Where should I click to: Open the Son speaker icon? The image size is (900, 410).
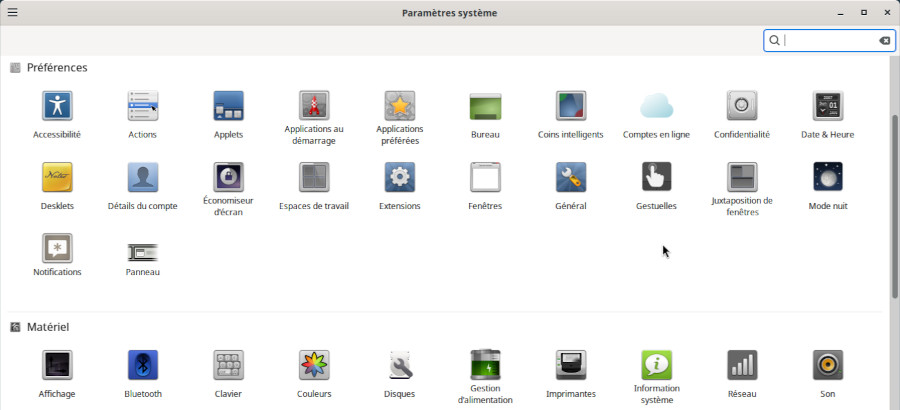point(828,365)
